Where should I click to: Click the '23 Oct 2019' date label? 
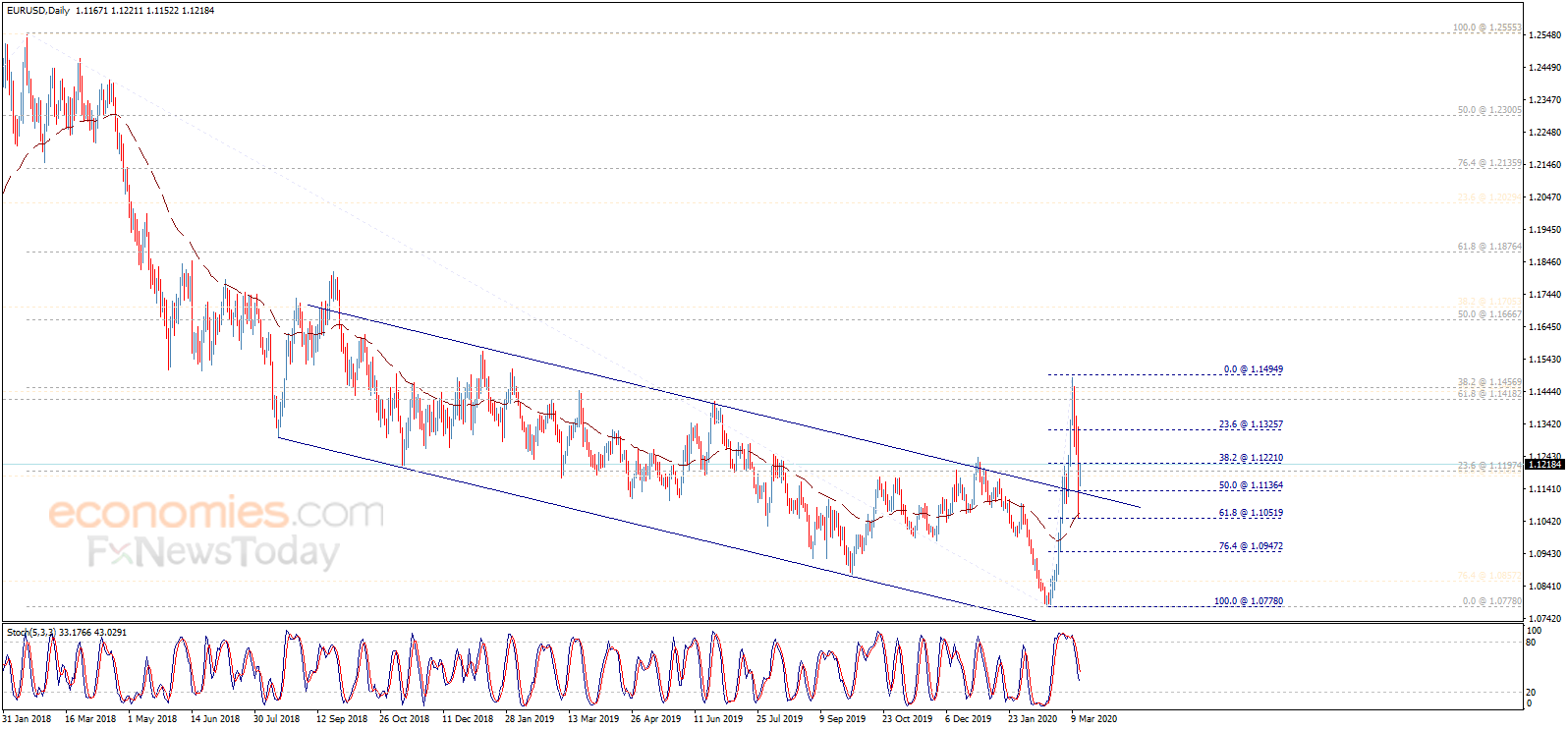click(x=907, y=719)
